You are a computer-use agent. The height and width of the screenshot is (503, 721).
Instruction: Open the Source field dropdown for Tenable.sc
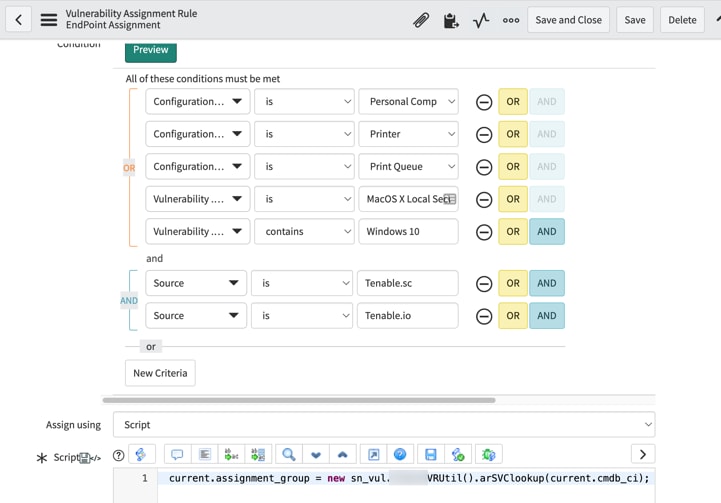coord(196,283)
